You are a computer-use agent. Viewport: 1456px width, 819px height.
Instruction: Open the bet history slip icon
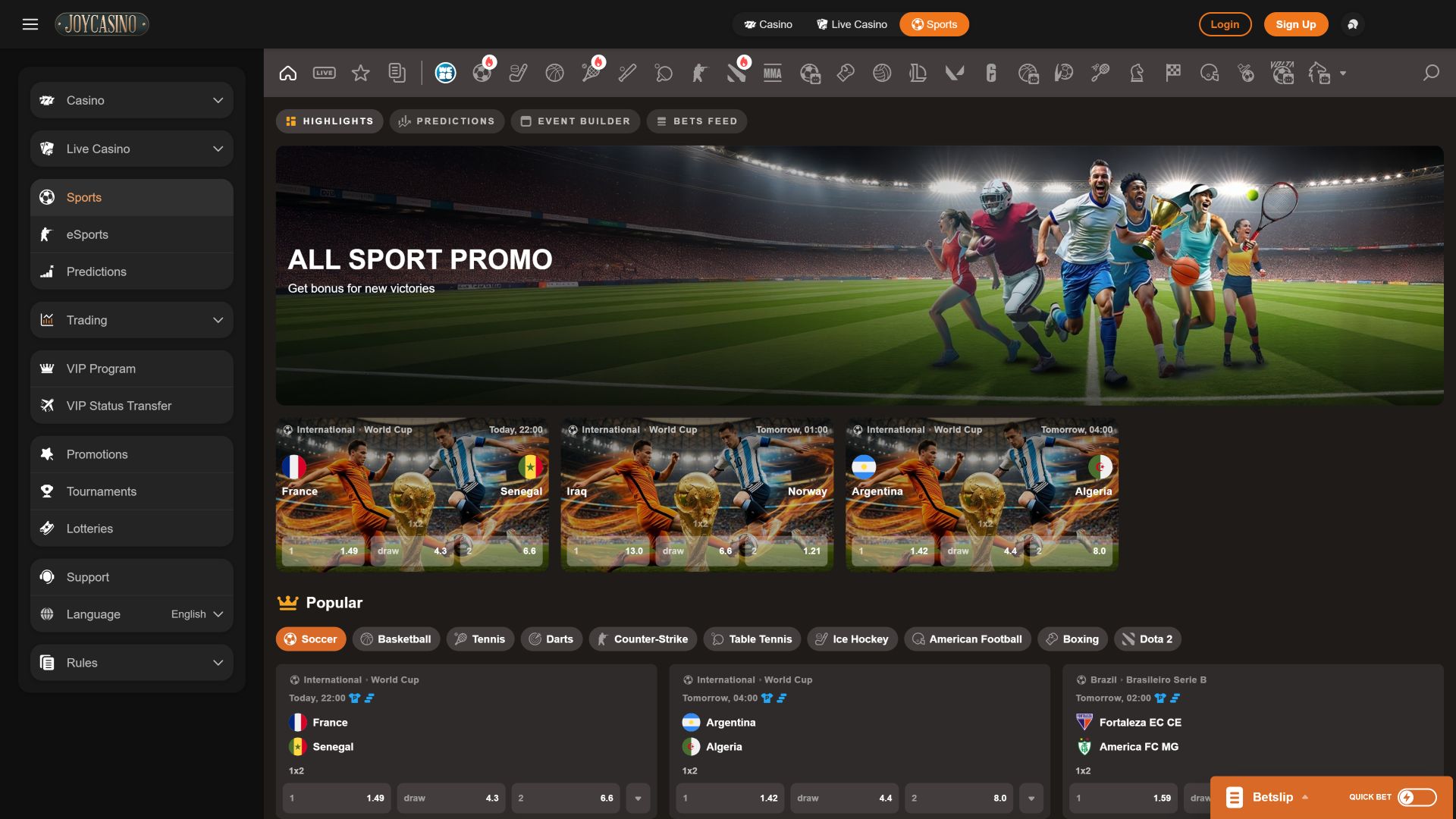click(397, 73)
